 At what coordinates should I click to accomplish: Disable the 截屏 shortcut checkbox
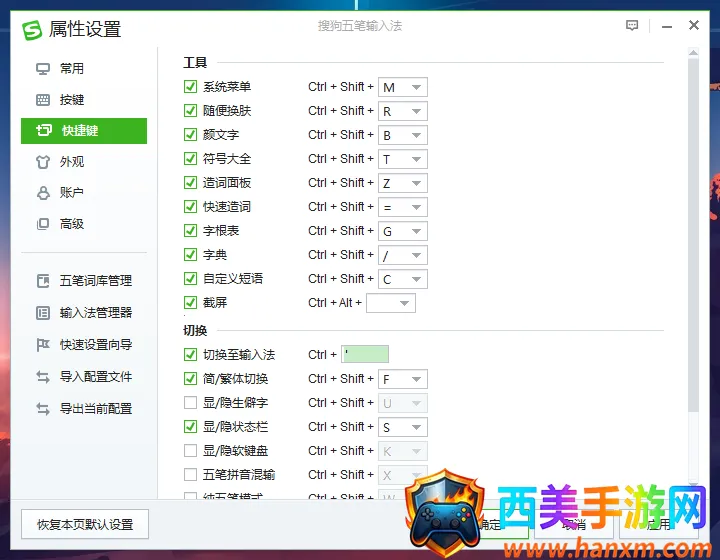(x=191, y=303)
